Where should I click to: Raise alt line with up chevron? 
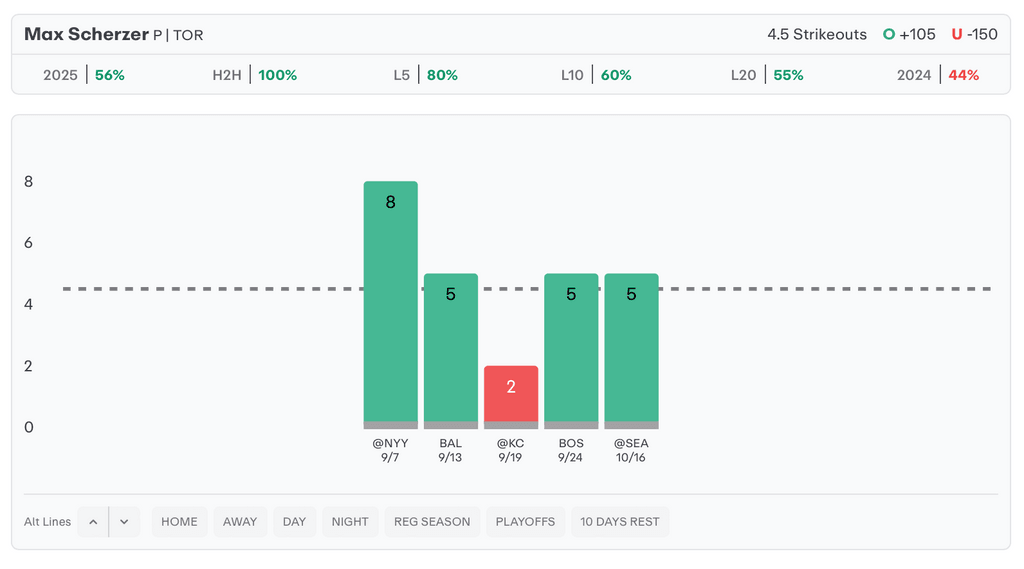pos(92,522)
